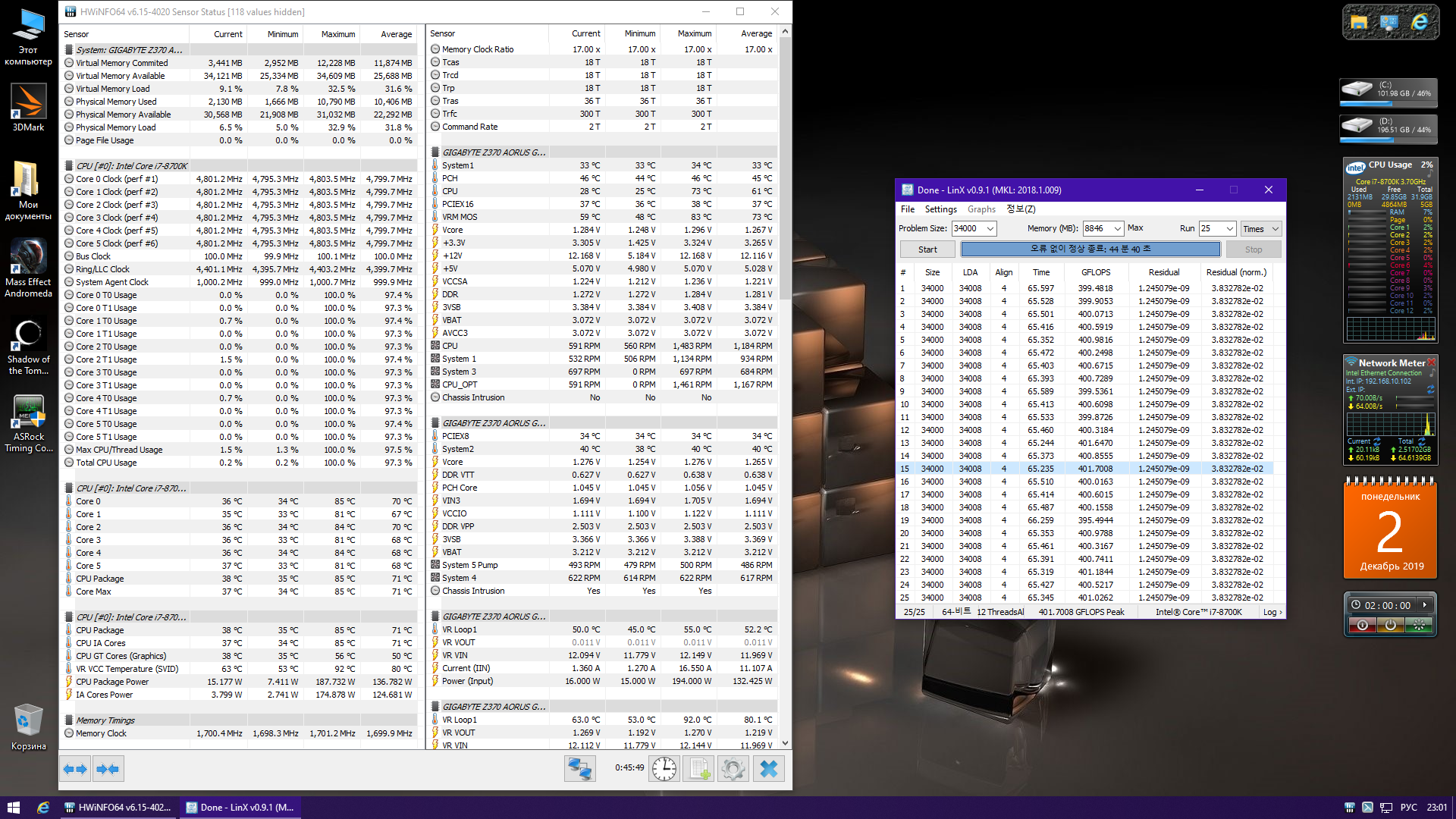Open the Settings menu in LinX

940,209
